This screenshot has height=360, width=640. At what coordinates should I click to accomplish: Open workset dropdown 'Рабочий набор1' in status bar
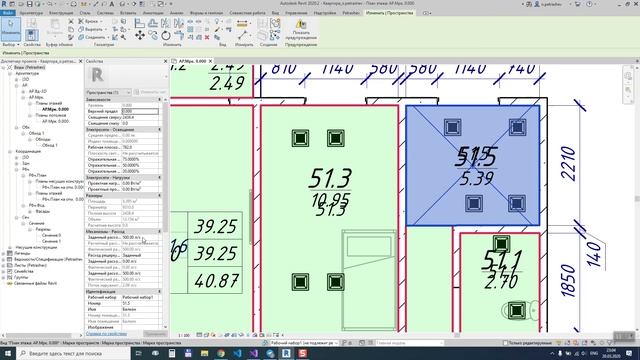coord(304,343)
